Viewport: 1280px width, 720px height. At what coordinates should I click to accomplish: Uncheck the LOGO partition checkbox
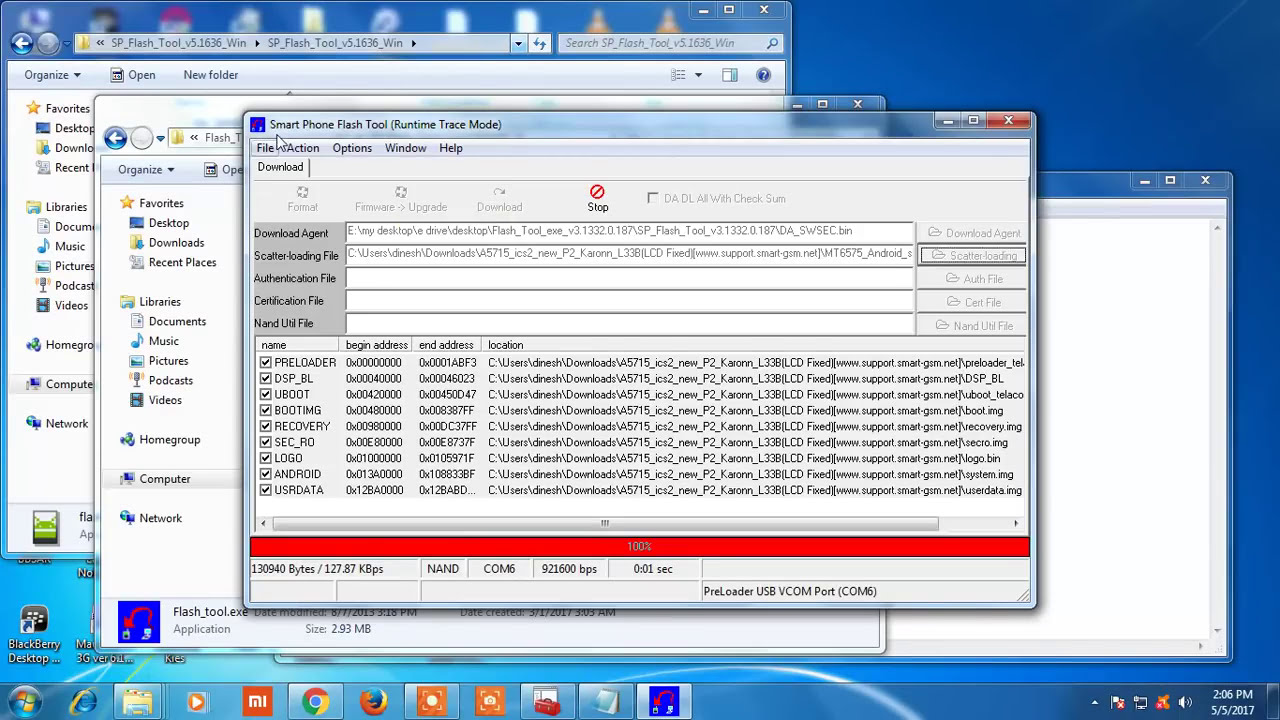click(x=265, y=459)
